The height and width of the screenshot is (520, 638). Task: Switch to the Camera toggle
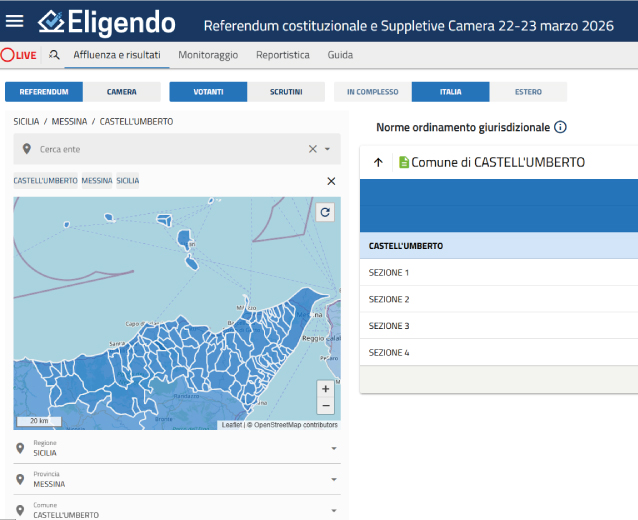122,92
